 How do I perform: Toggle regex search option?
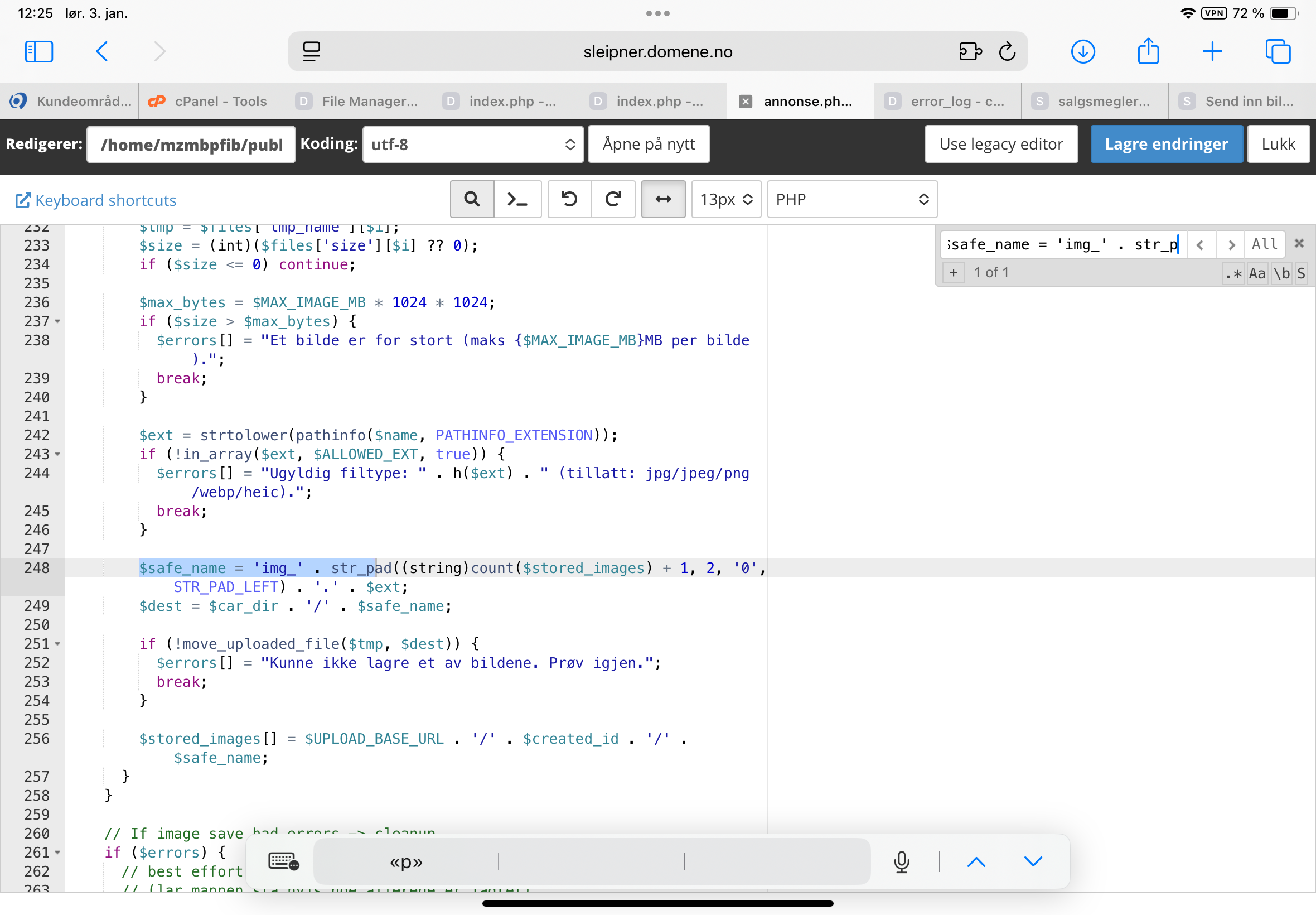[1233, 273]
